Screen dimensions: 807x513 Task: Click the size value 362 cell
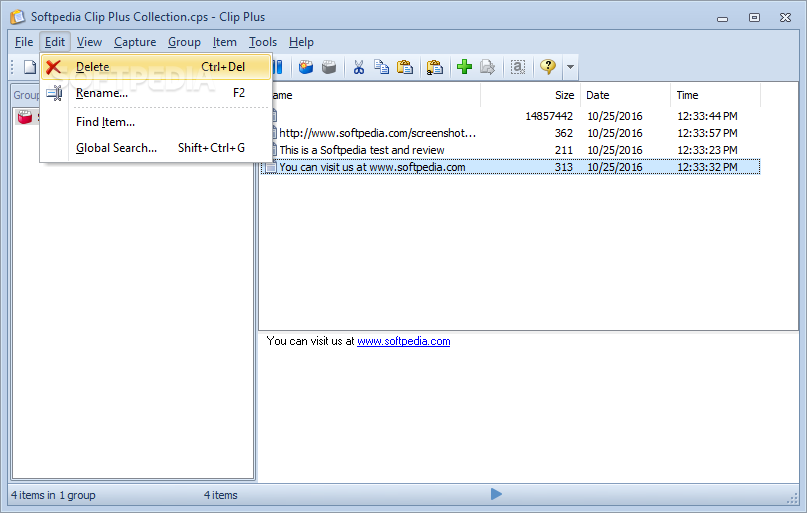coord(564,133)
